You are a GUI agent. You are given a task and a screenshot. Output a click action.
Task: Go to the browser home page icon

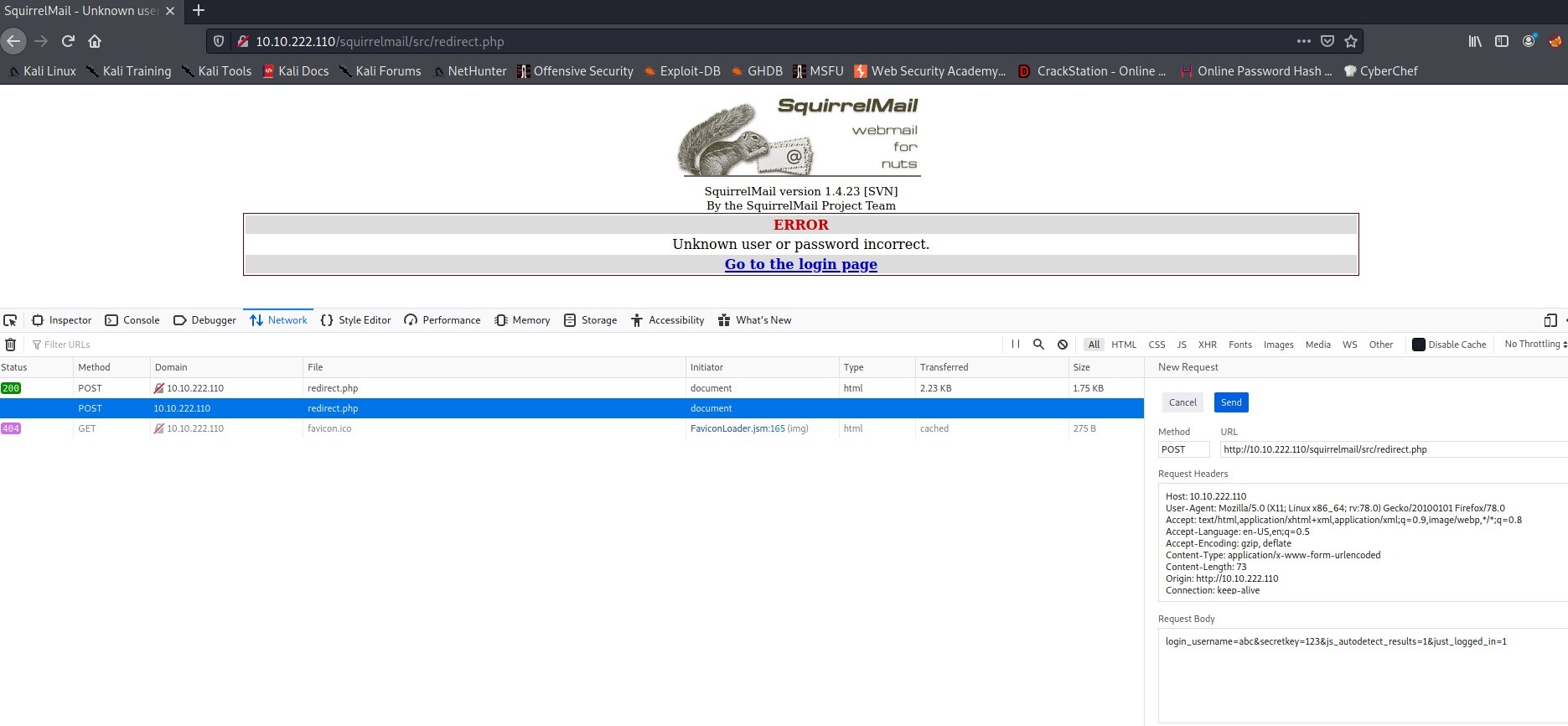point(95,41)
